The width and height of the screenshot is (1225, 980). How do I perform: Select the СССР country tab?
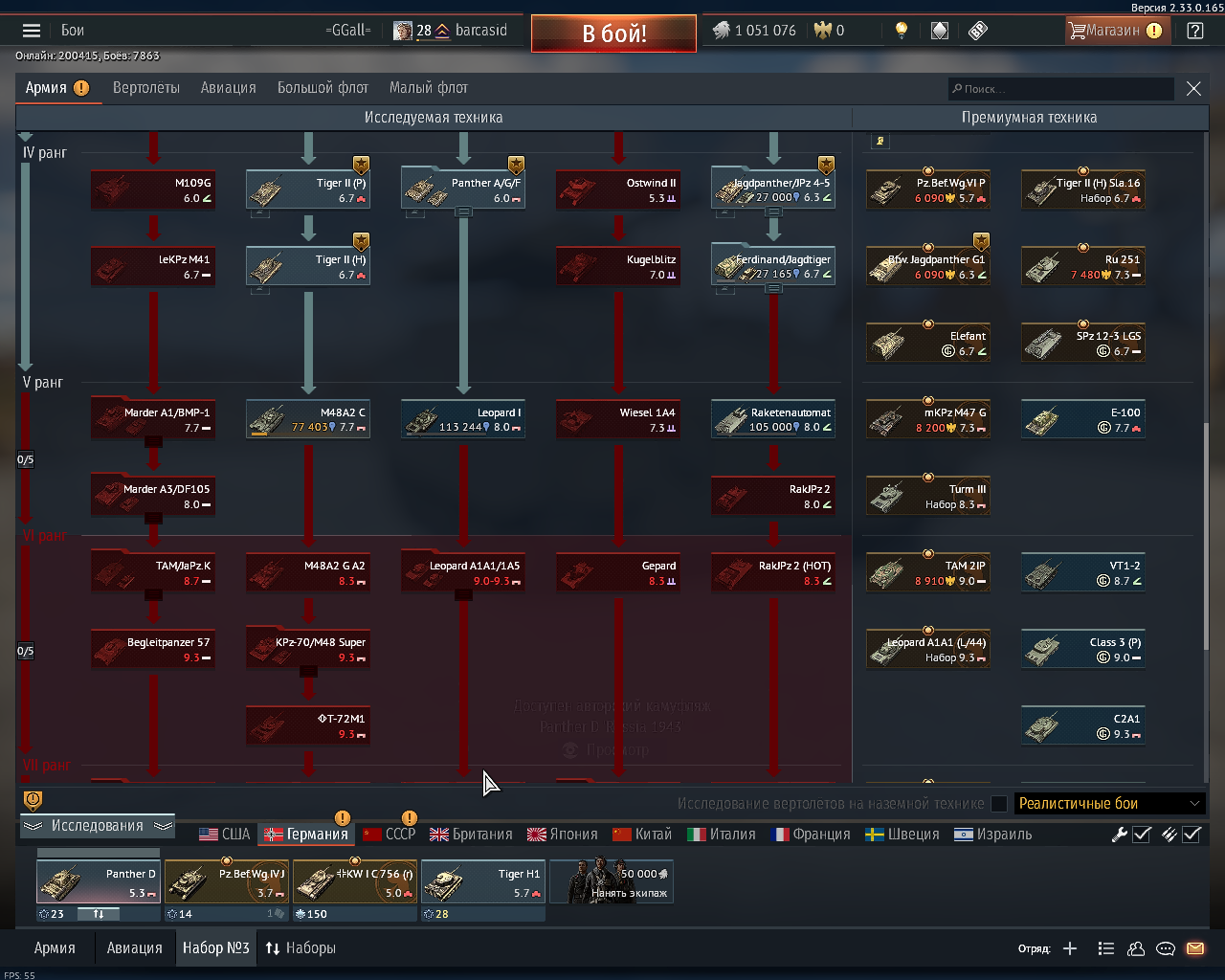tap(390, 835)
